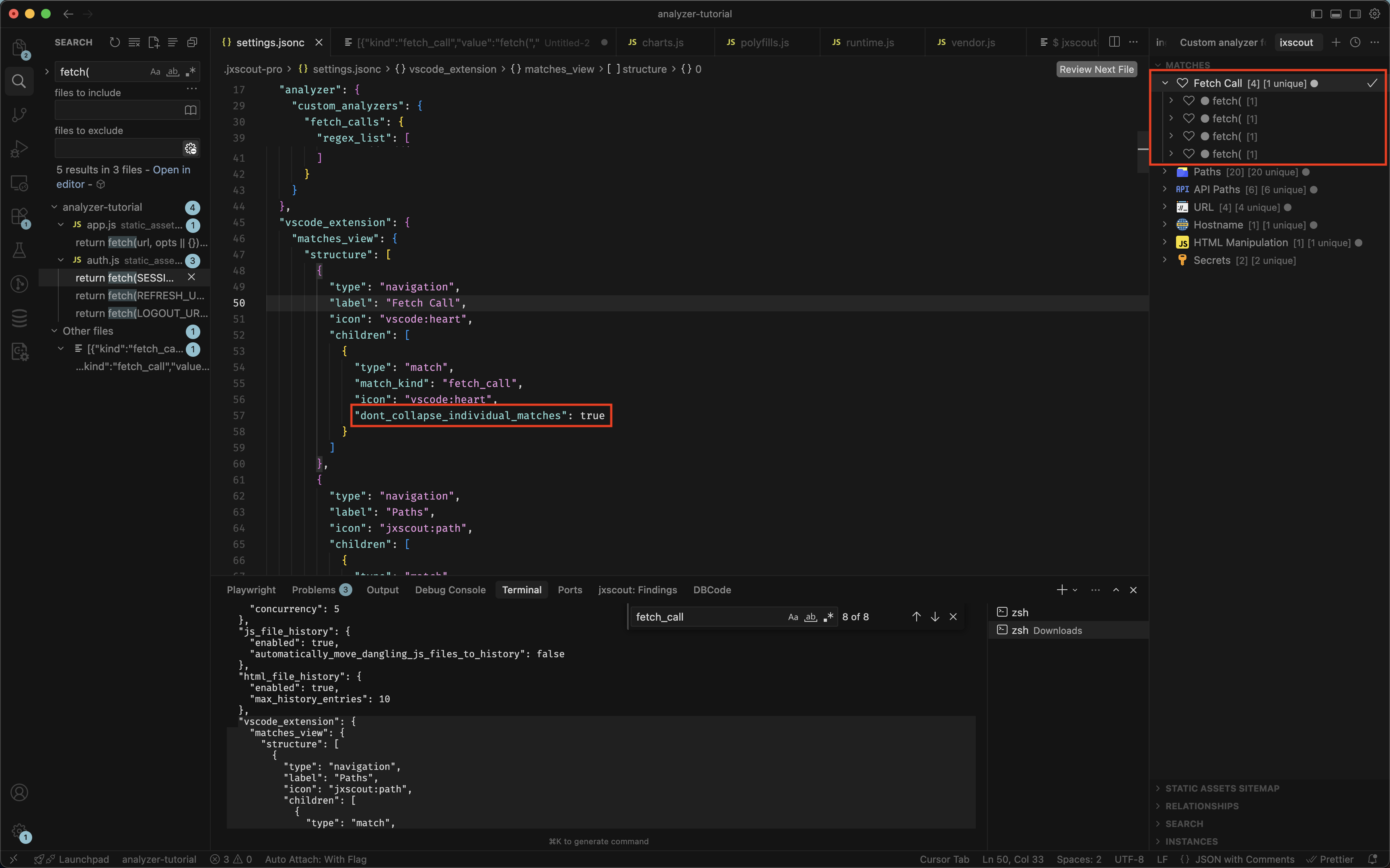This screenshot has width=1390, height=868.
Task: Toggle search details ellipsis
Action: click(192, 89)
